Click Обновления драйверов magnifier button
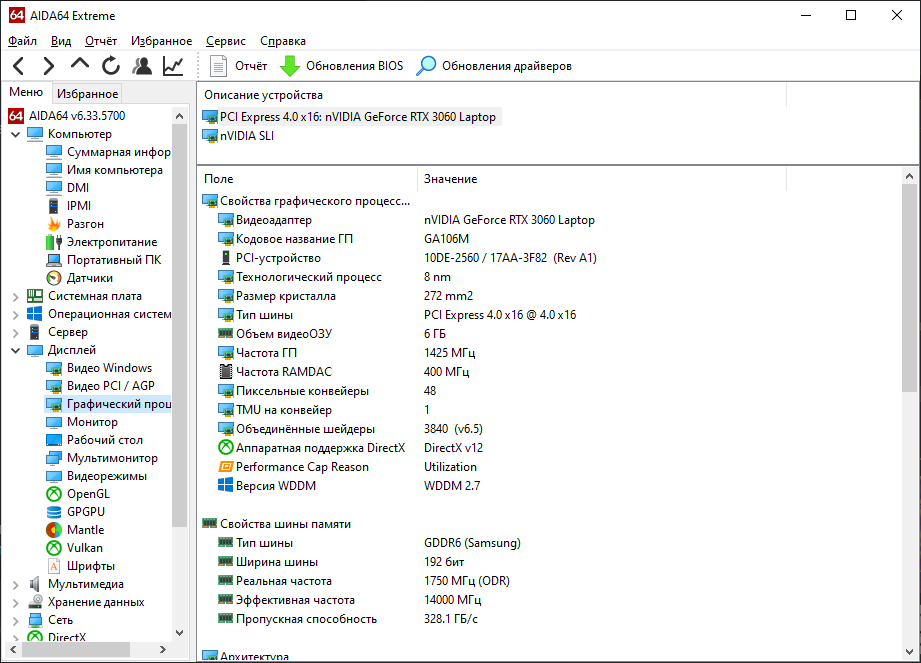 494,66
